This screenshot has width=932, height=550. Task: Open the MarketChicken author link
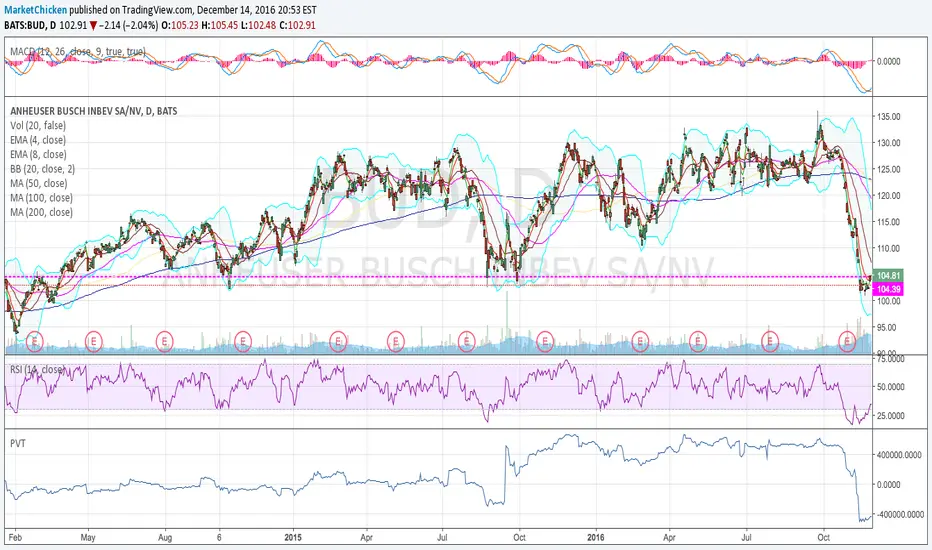click(x=36, y=10)
